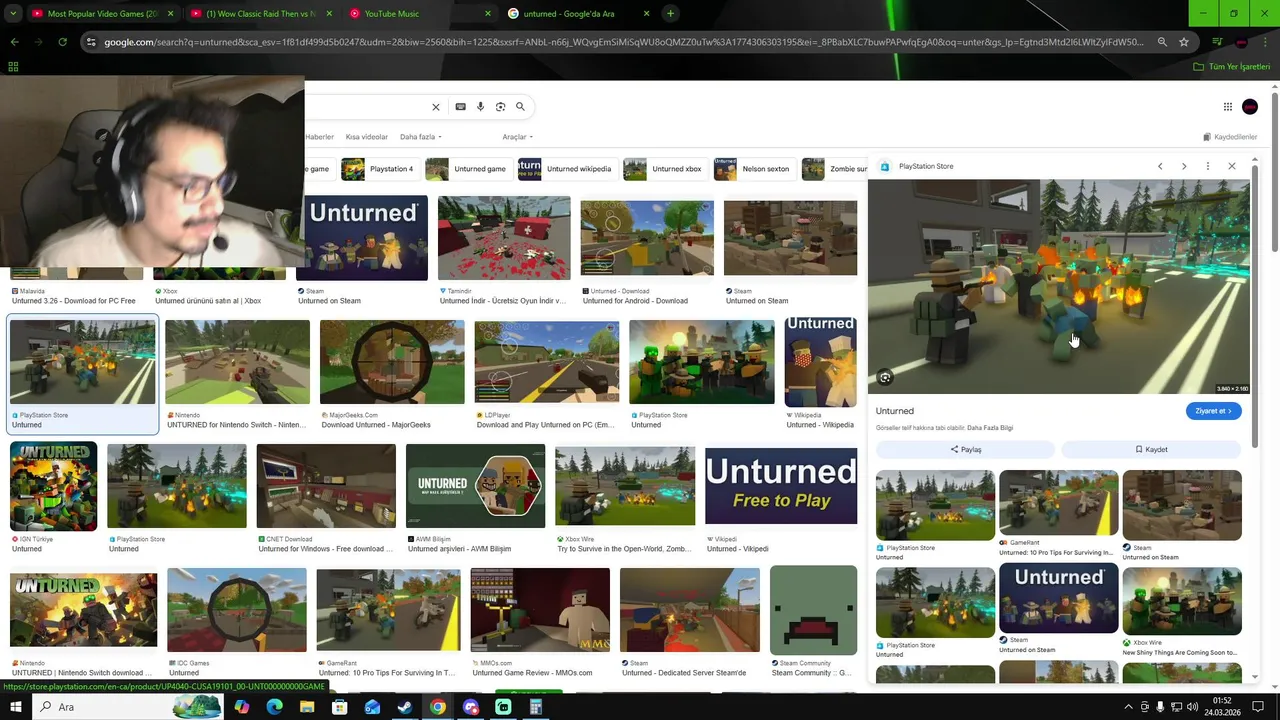Open the Xbox Wire New Shiny Things related image
This screenshot has width=1280, height=720.
point(1182,601)
